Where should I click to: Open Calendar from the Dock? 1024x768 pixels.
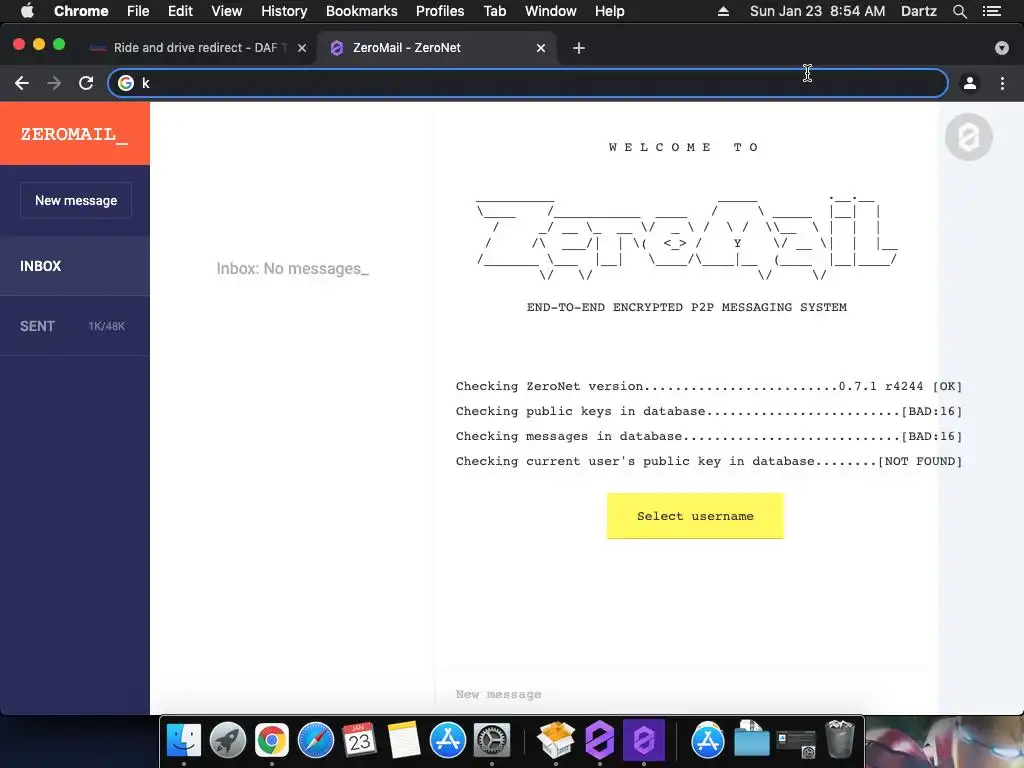pos(359,741)
